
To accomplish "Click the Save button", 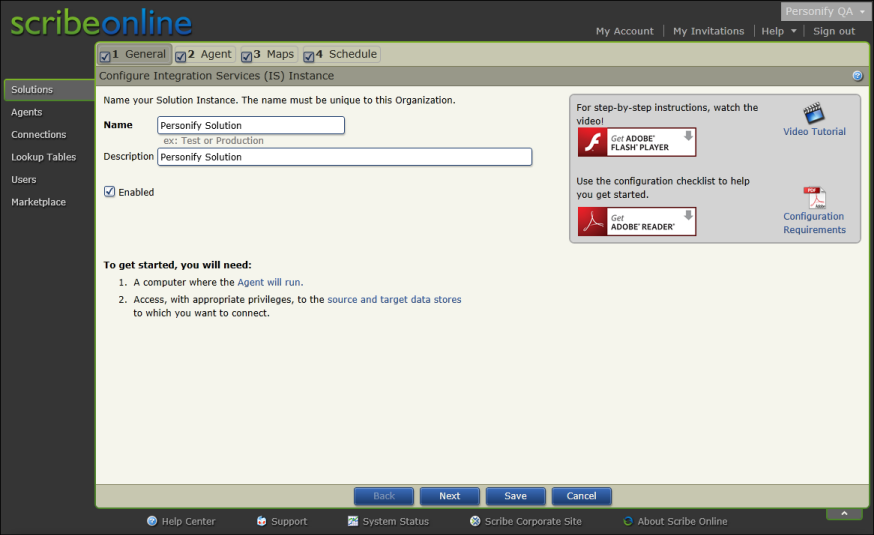I will click(515, 496).
